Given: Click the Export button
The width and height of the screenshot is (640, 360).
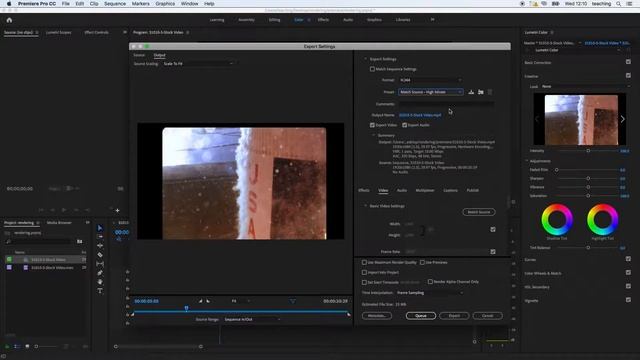Looking at the screenshot, I should [x=454, y=316].
